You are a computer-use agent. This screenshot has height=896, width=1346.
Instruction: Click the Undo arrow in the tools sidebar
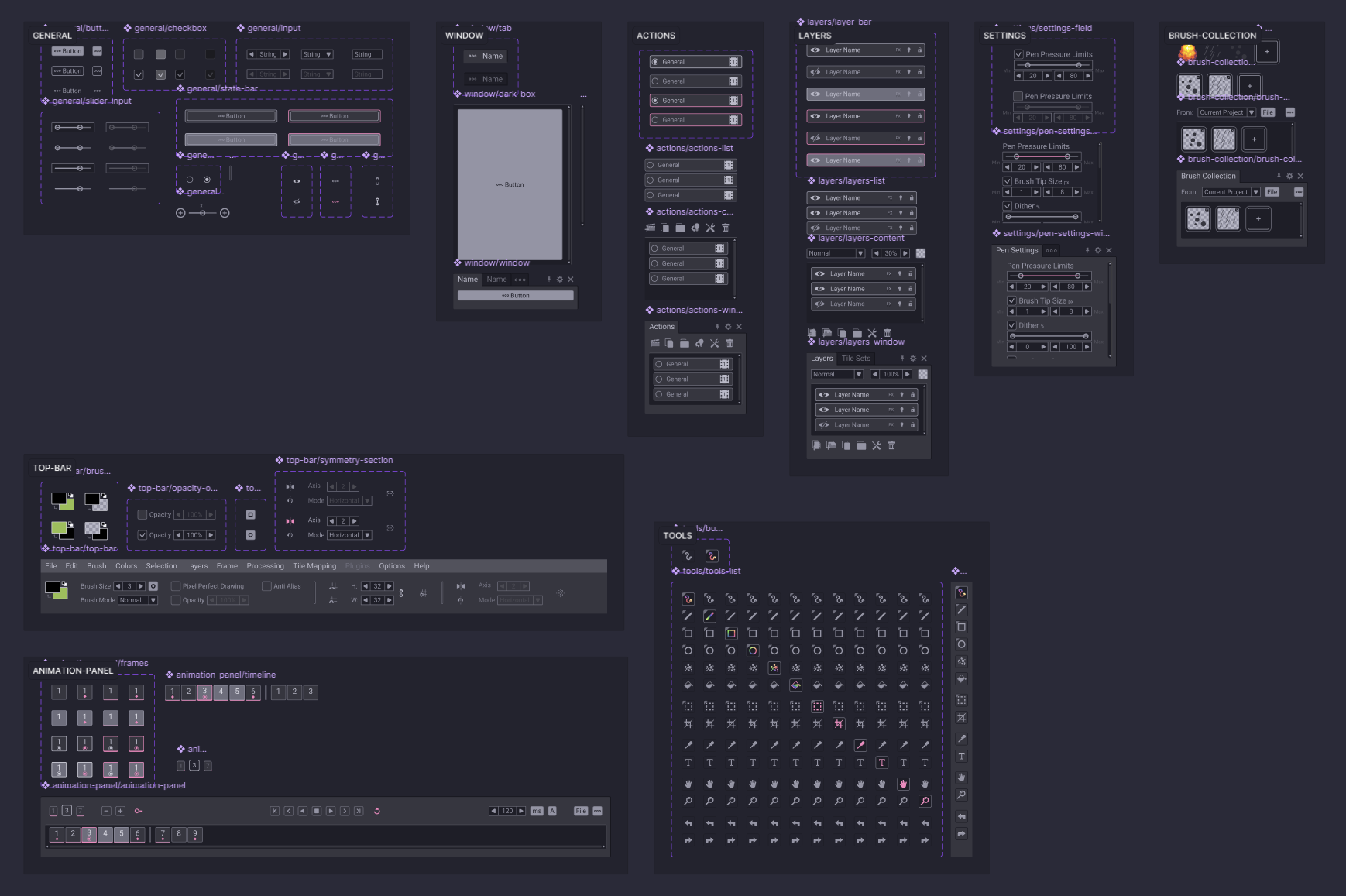[961, 815]
